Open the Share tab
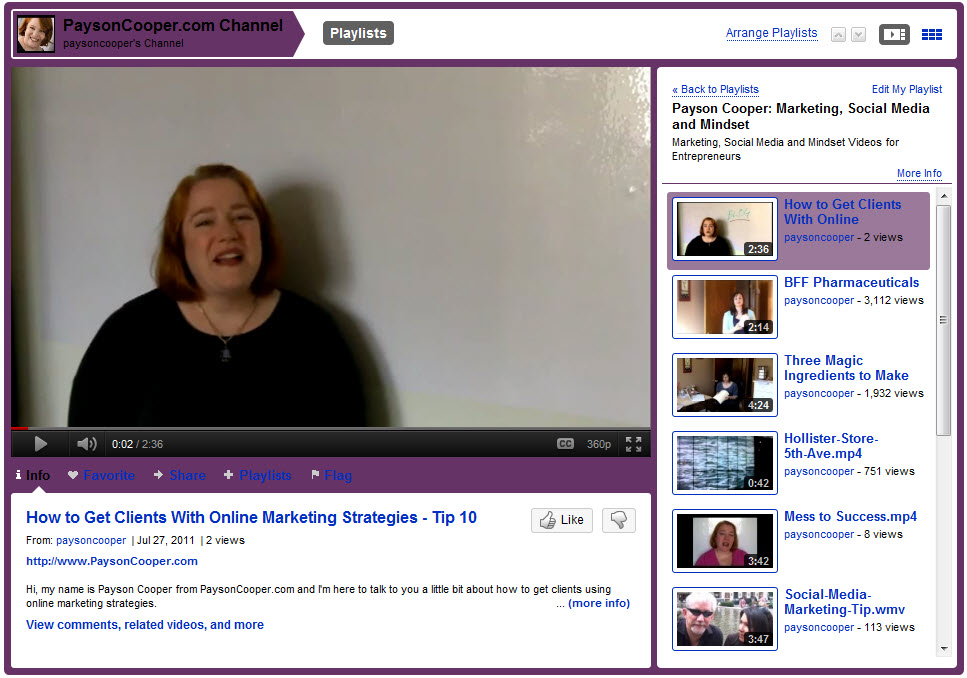Screen dimensions: 967x678 tap(187, 475)
